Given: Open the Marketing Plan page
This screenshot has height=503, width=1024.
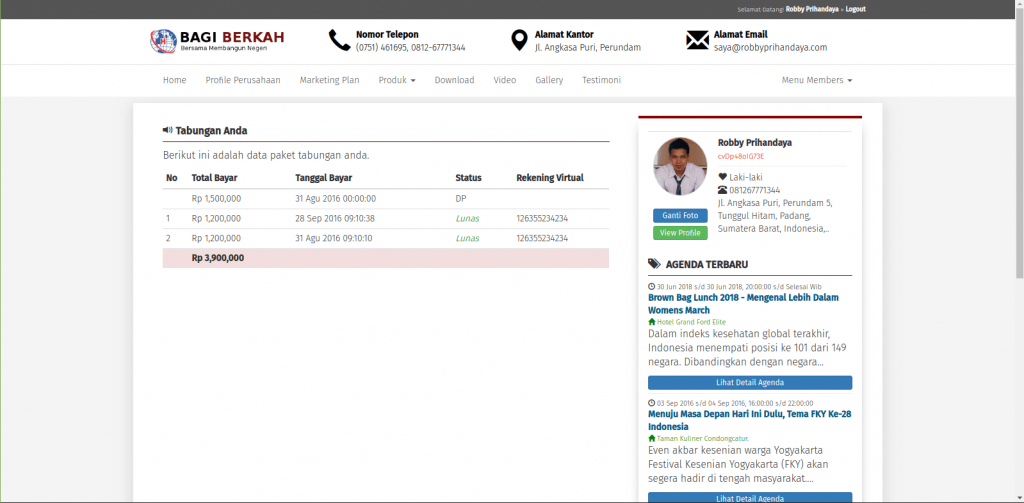Looking at the screenshot, I should (x=329, y=80).
